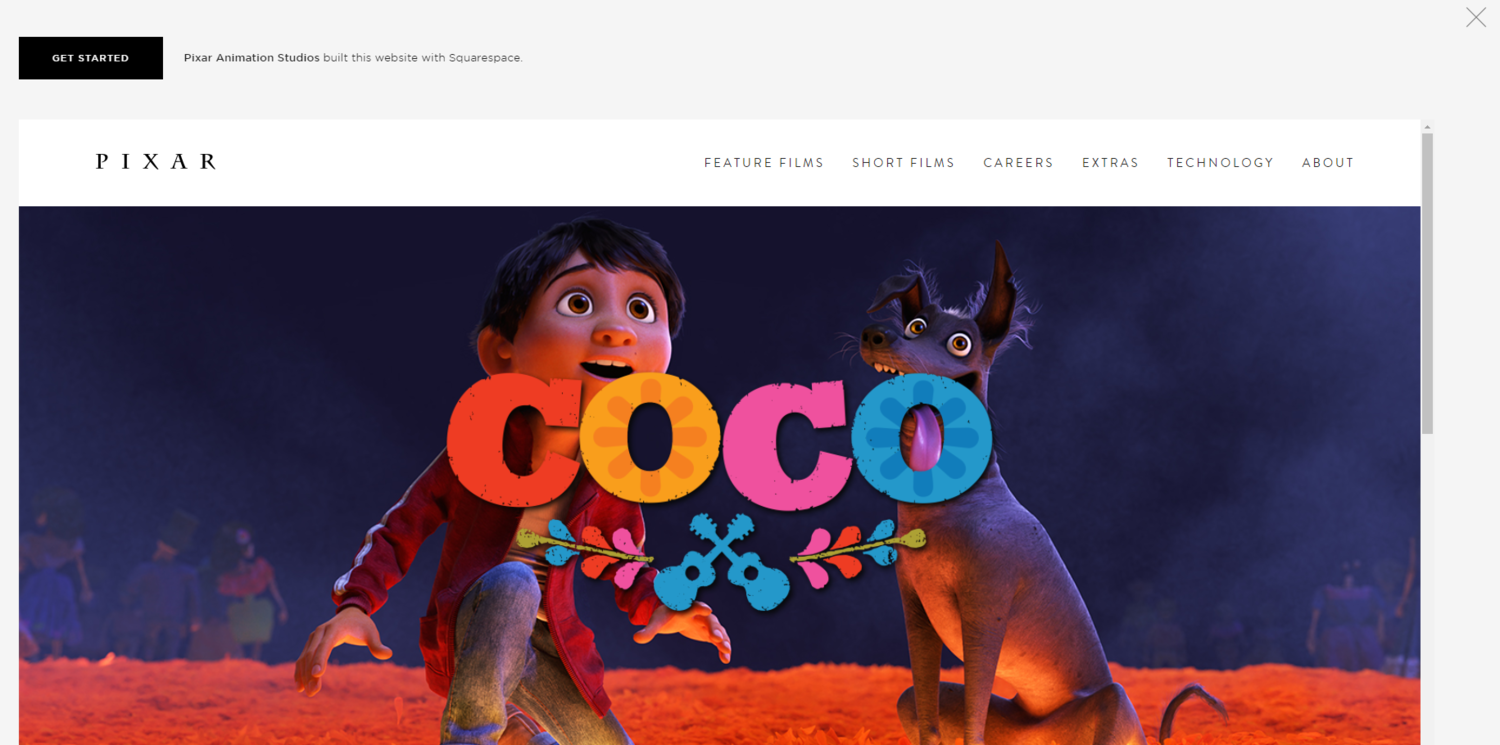Click the red letter C in COCO

[512, 442]
